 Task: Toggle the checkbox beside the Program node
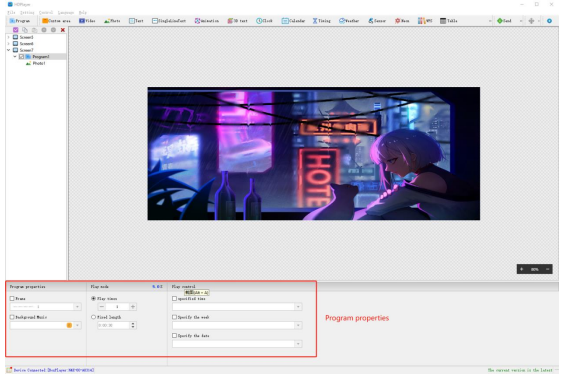[x=21, y=57]
